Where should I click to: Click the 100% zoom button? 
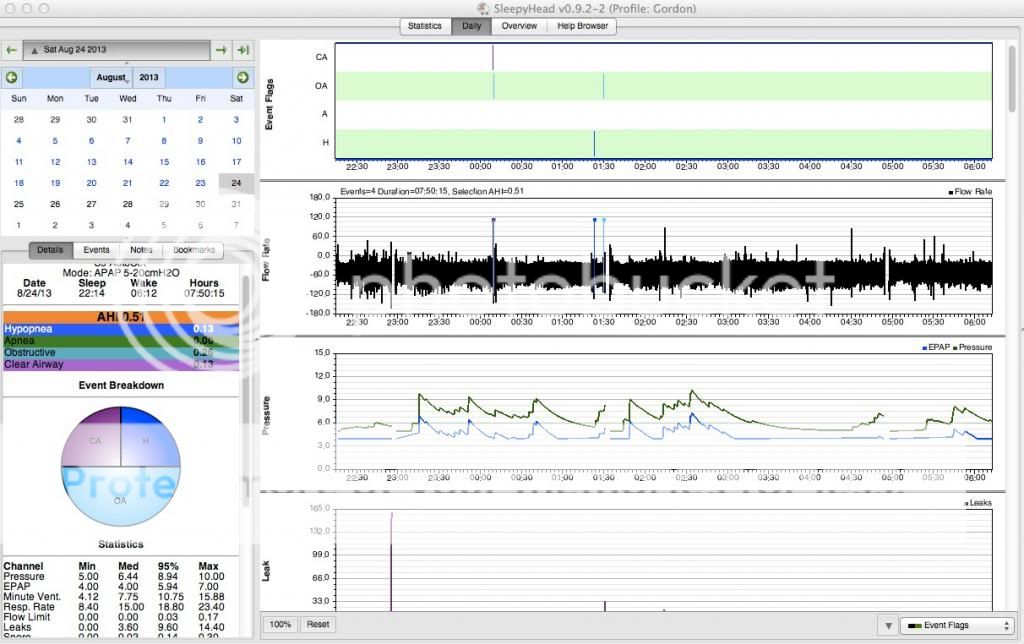click(x=280, y=624)
